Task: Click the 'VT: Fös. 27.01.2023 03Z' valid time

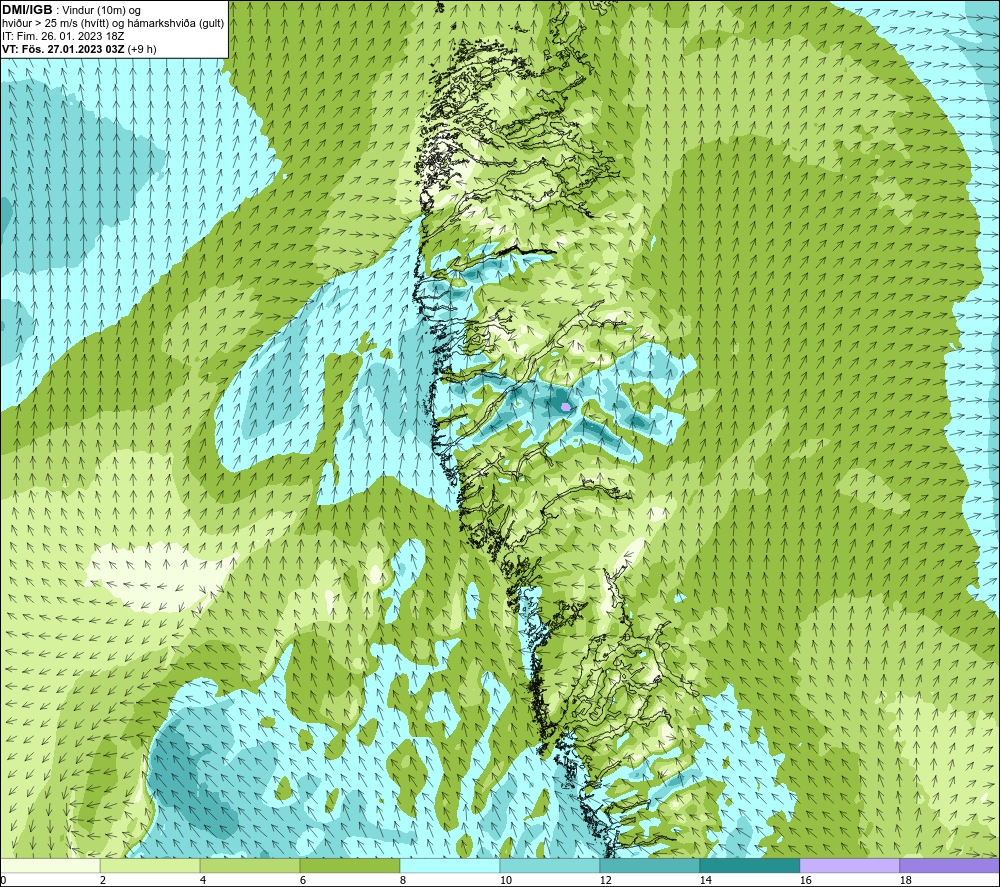Action: [63, 49]
